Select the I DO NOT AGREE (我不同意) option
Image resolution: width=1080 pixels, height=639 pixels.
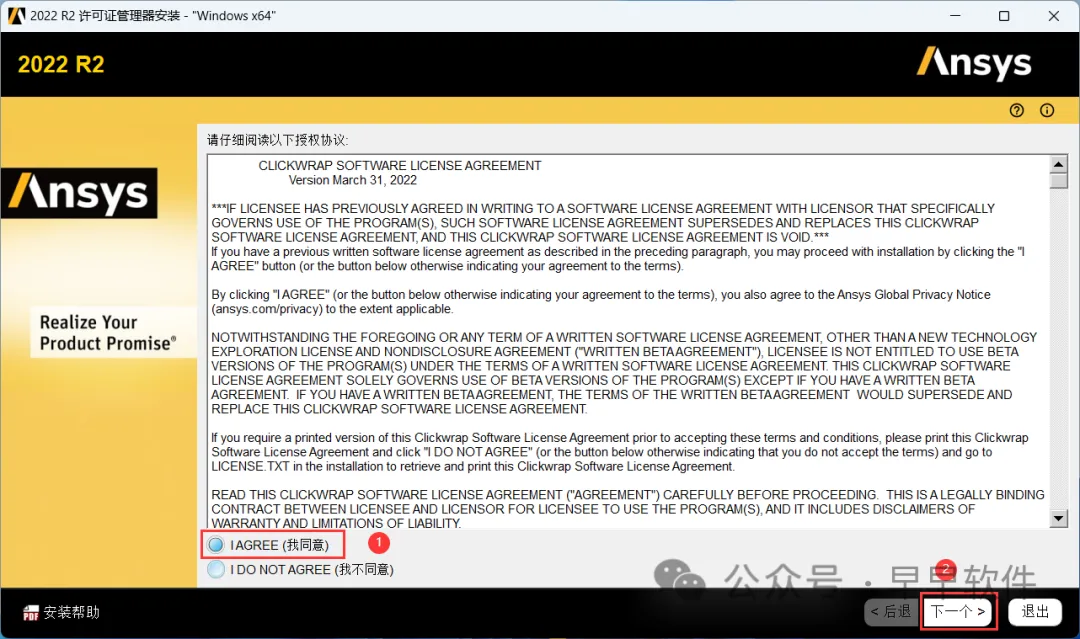pyautogui.click(x=216, y=569)
